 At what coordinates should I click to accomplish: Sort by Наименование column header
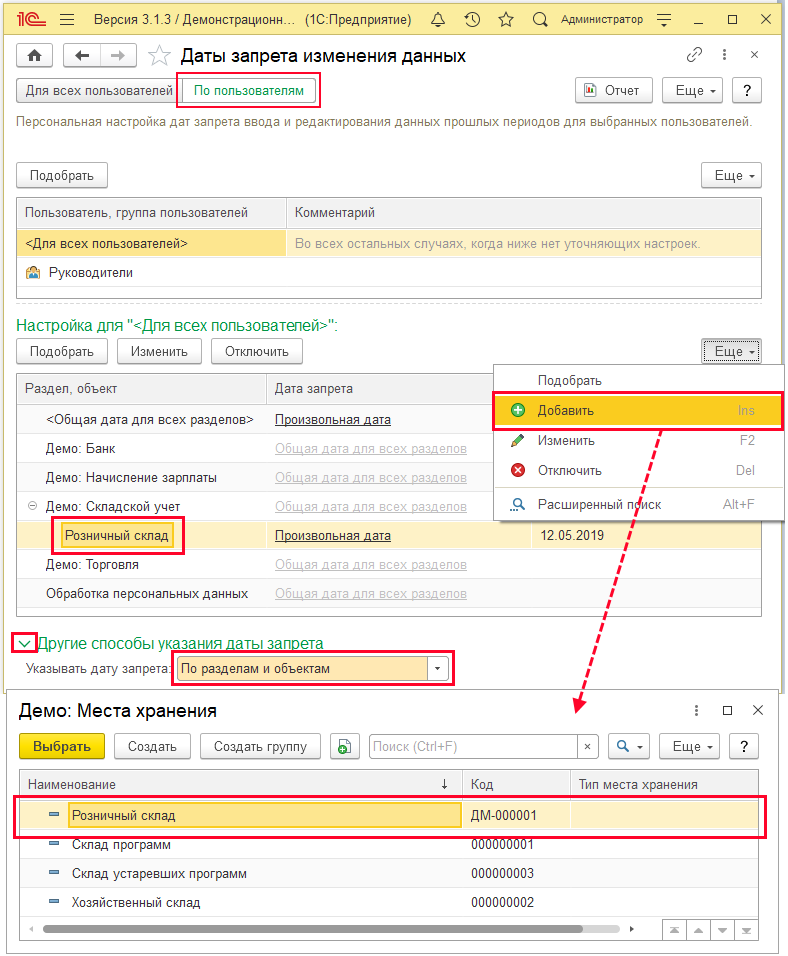click(242, 785)
